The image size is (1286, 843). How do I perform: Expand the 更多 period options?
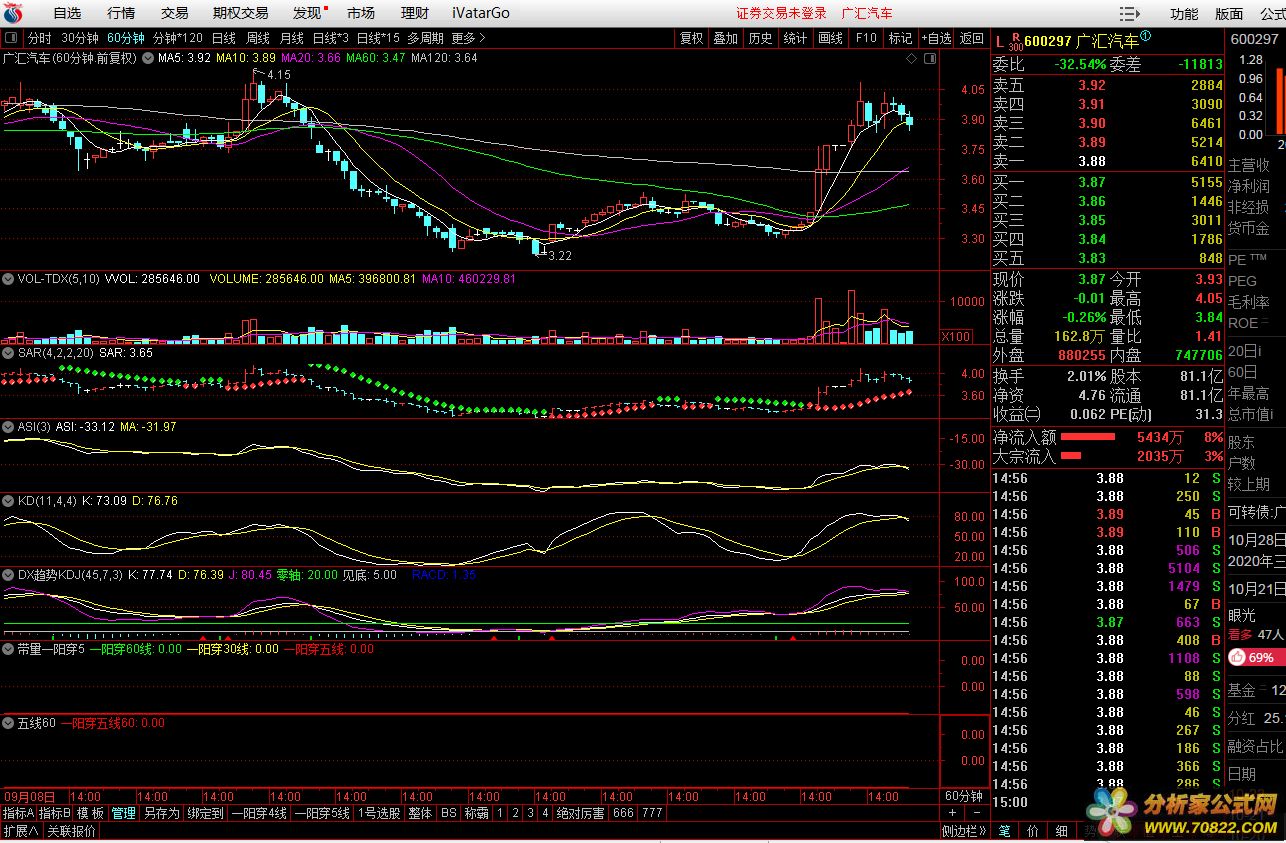click(x=468, y=38)
